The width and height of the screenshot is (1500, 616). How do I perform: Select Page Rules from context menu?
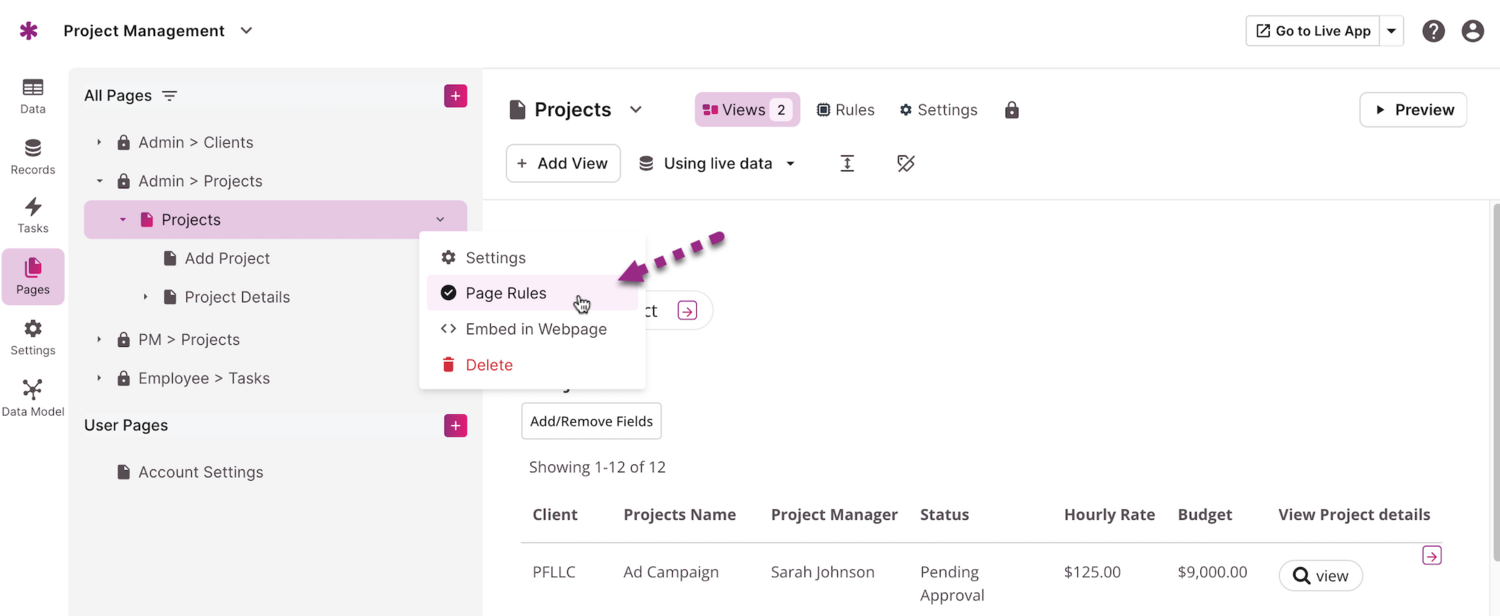[506, 293]
